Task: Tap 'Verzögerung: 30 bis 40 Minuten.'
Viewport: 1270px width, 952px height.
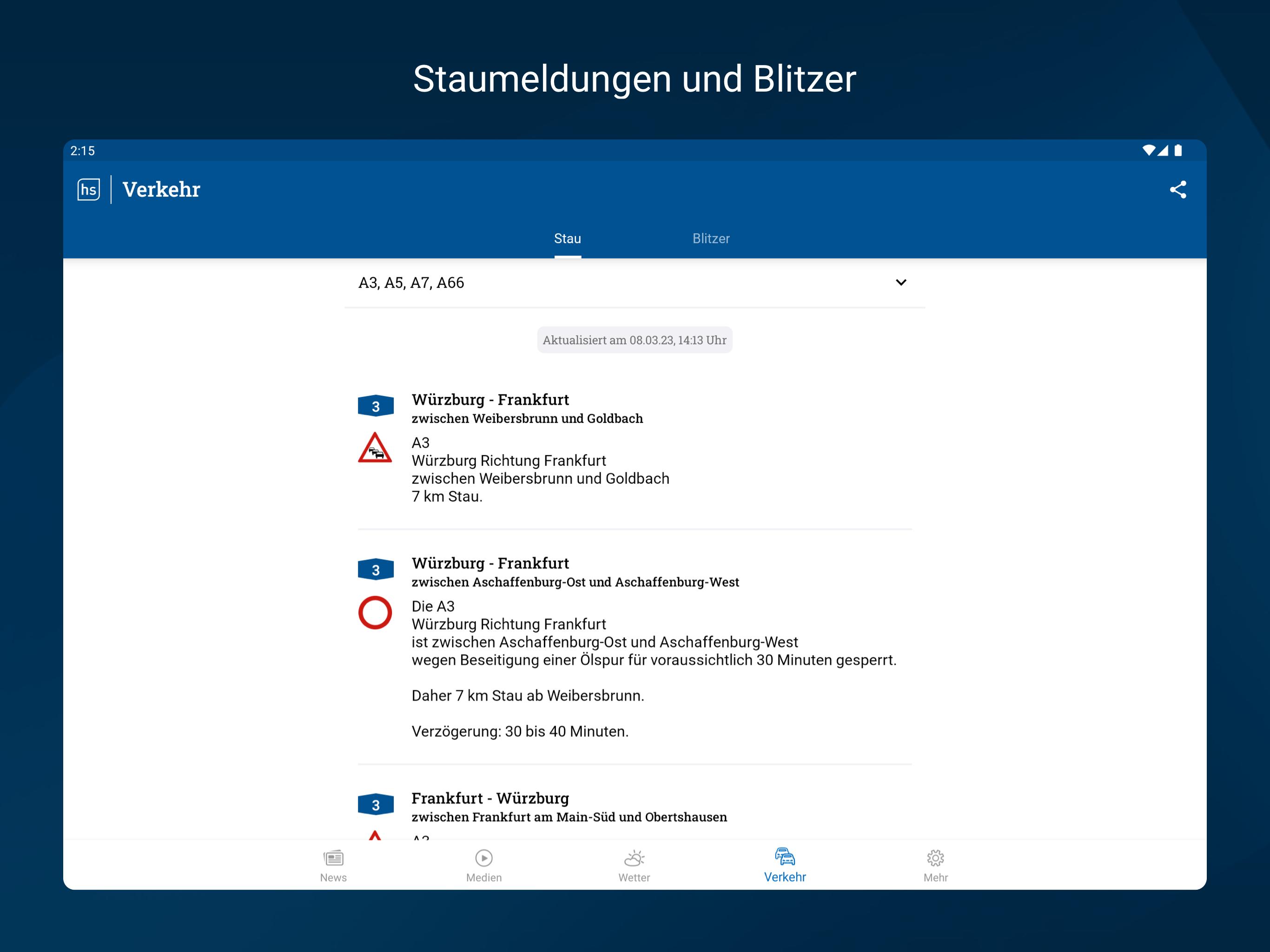Action: coord(520,732)
